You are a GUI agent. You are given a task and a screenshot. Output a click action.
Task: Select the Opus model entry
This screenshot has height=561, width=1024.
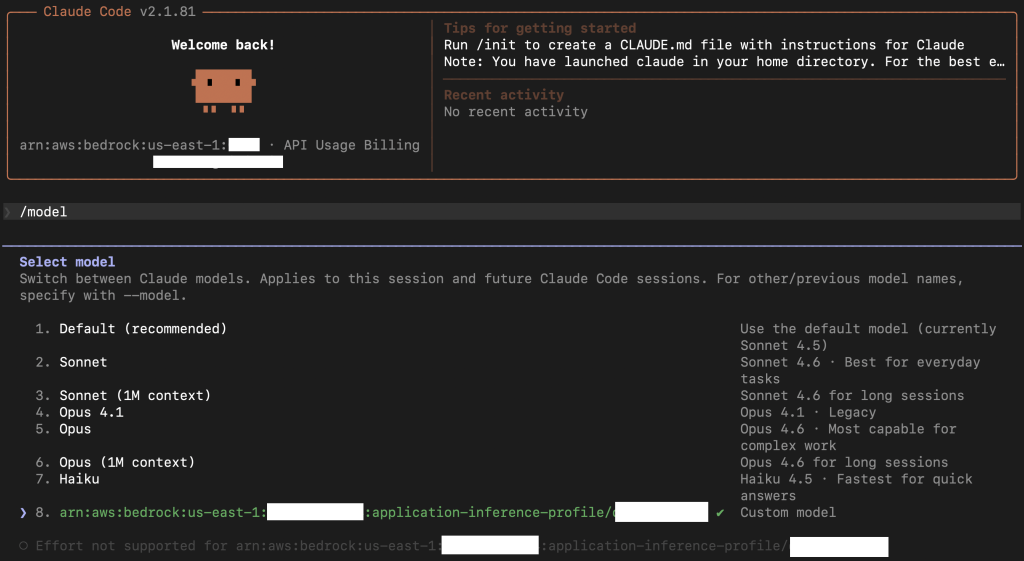[x=75, y=429]
